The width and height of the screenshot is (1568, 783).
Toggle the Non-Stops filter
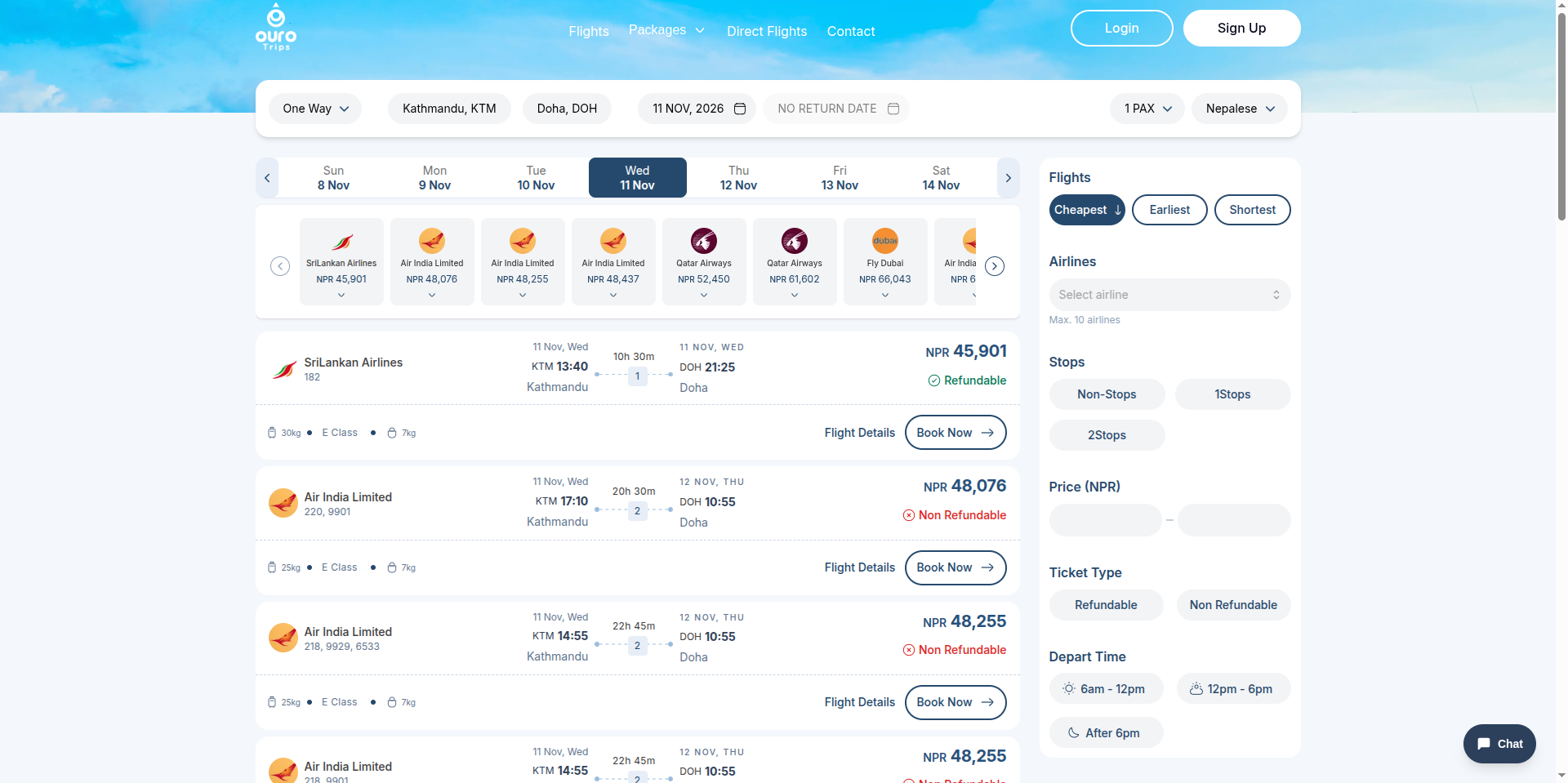(1107, 394)
